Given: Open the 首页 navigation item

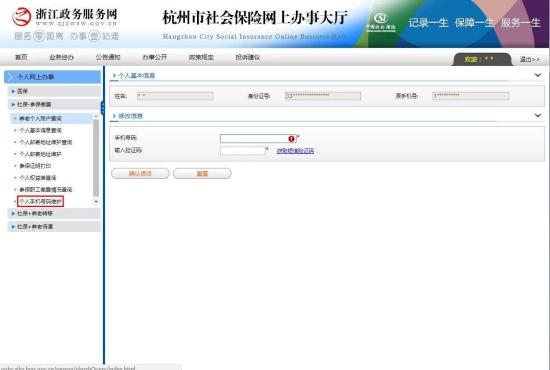Looking at the screenshot, I should (21, 57).
